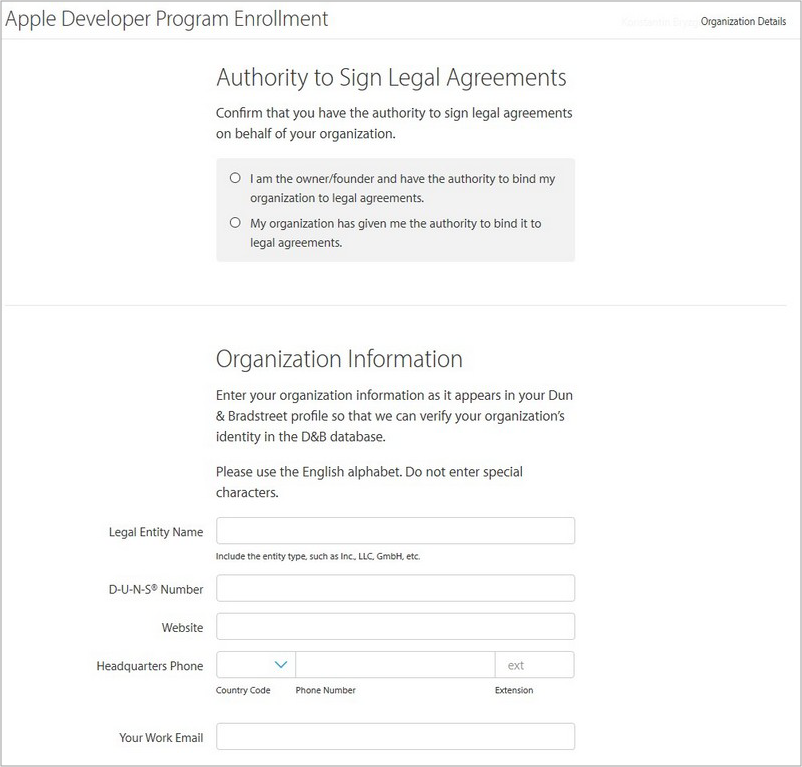
Task: Select the first option under Authority to Sign
Action: (235, 177)
